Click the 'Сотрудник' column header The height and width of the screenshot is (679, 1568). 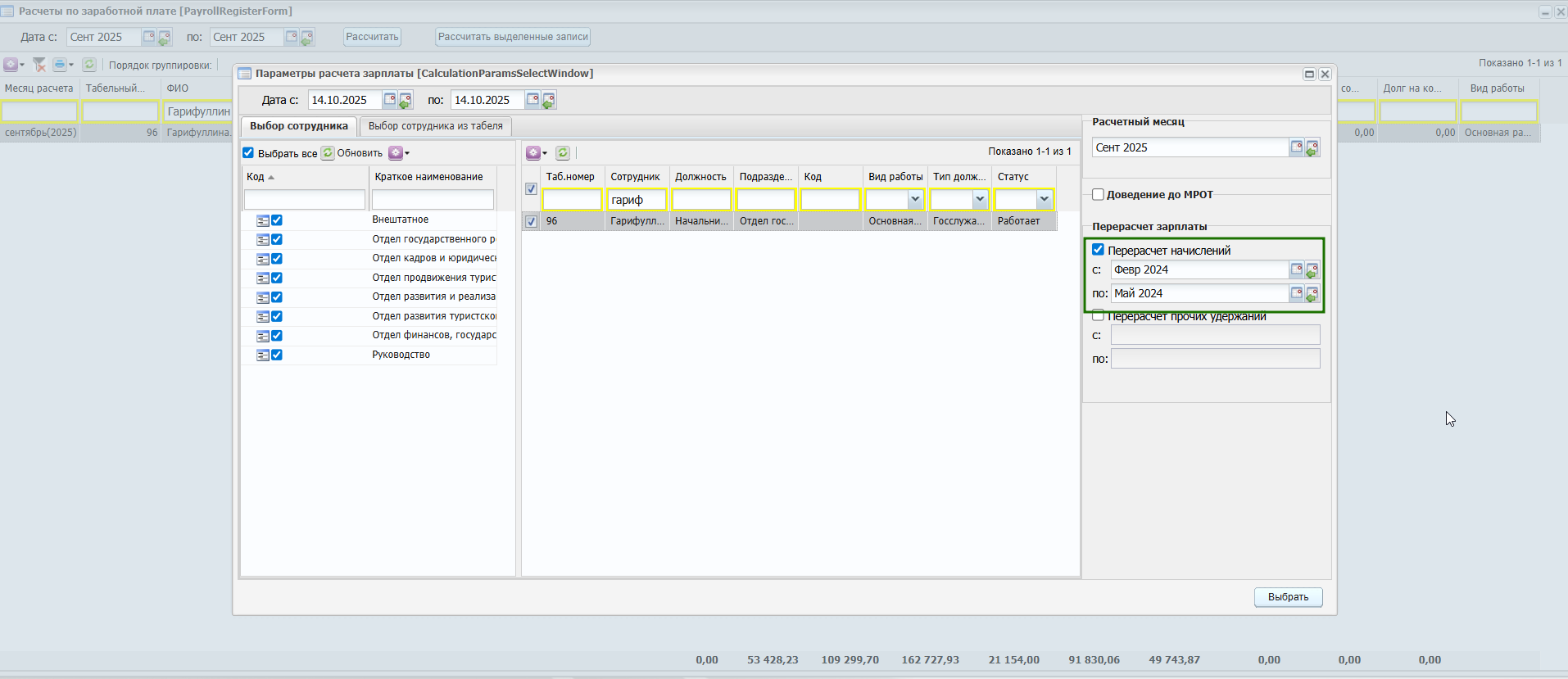636,177
